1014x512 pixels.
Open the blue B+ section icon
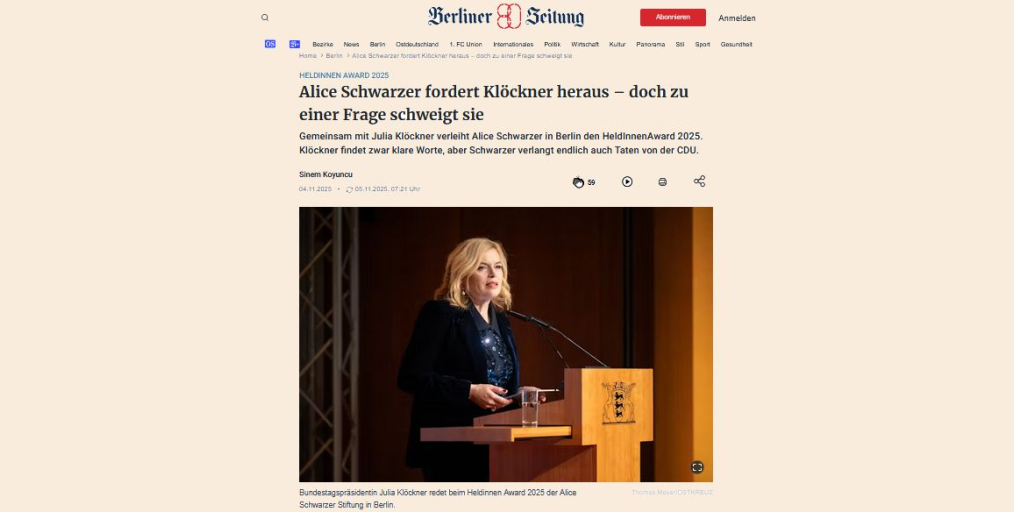(x=294, y=44)
